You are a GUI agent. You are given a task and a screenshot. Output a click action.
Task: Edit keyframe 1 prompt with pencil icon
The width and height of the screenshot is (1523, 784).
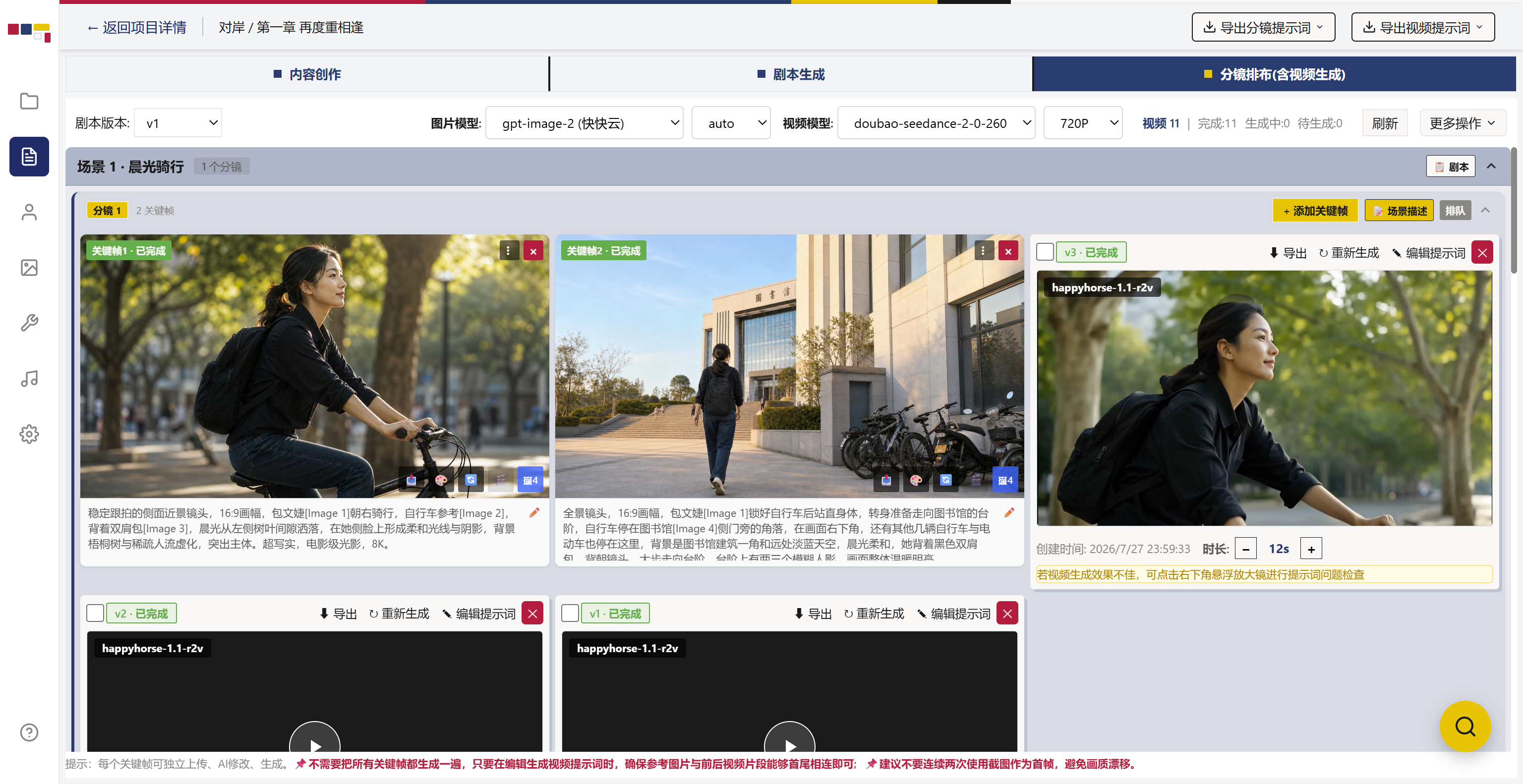click(534, 513)
